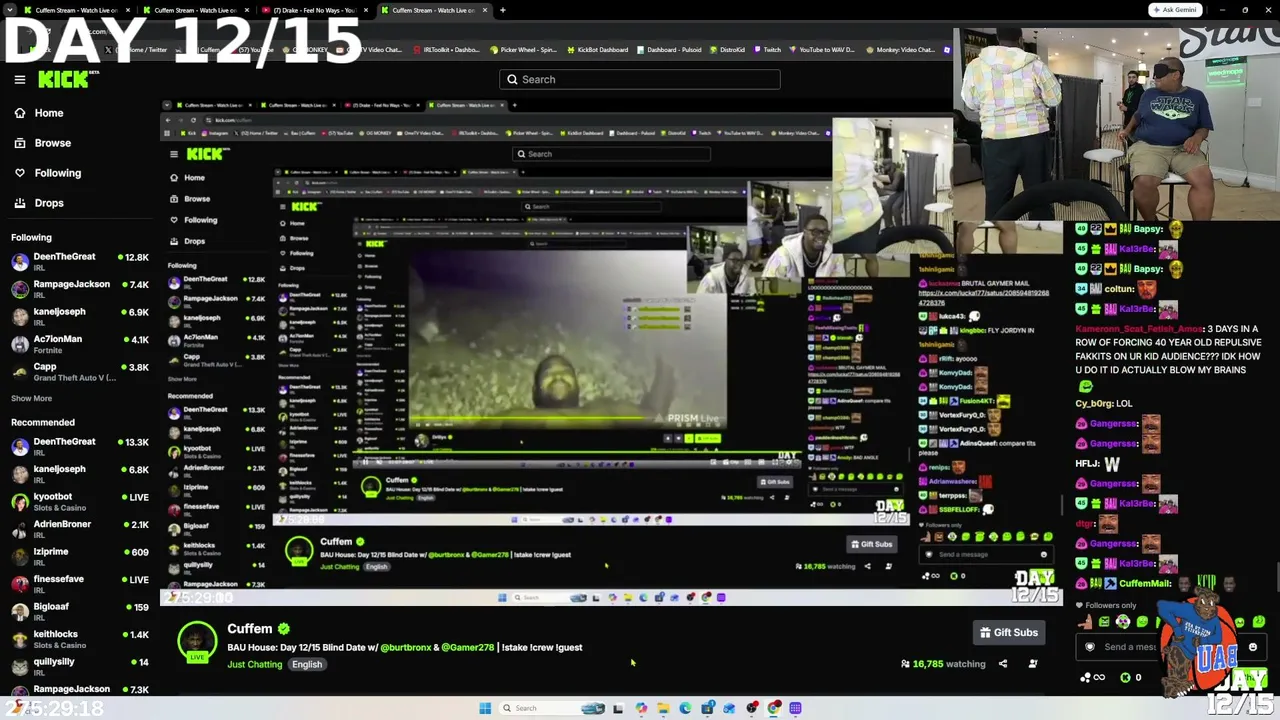Click the verified badge next to Cuffem
Screen dimensions: 1280x720
click(284, 629)
